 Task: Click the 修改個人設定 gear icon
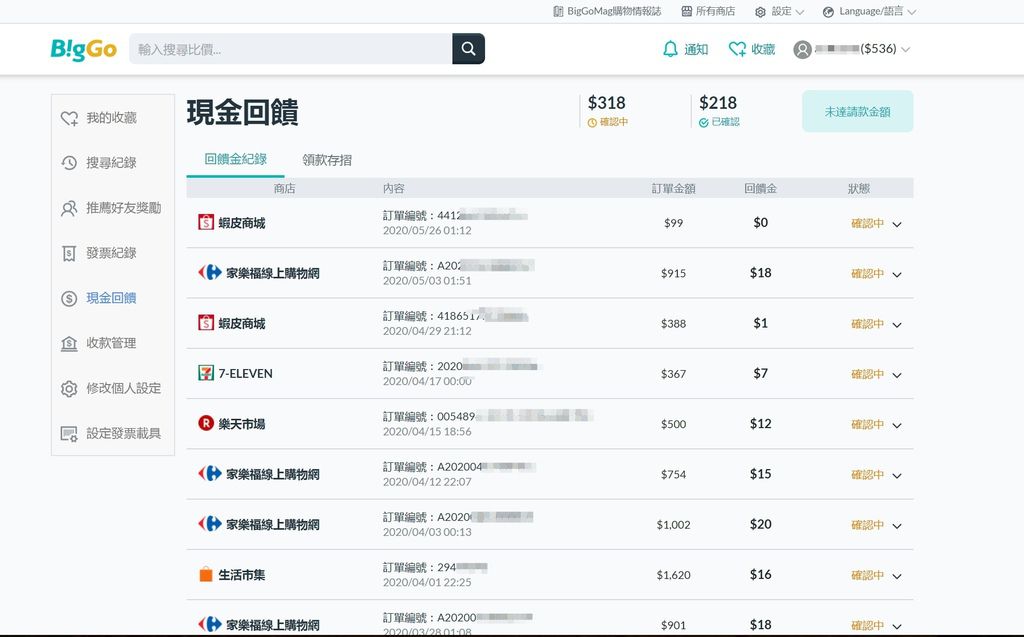coord(69,389)
